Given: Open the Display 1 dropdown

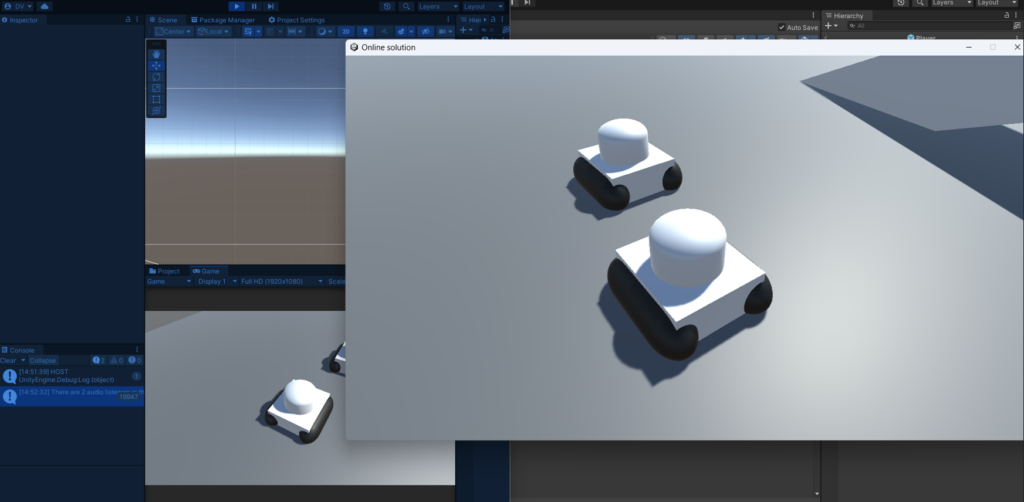Looking at the screenshot, I should 214,282.
